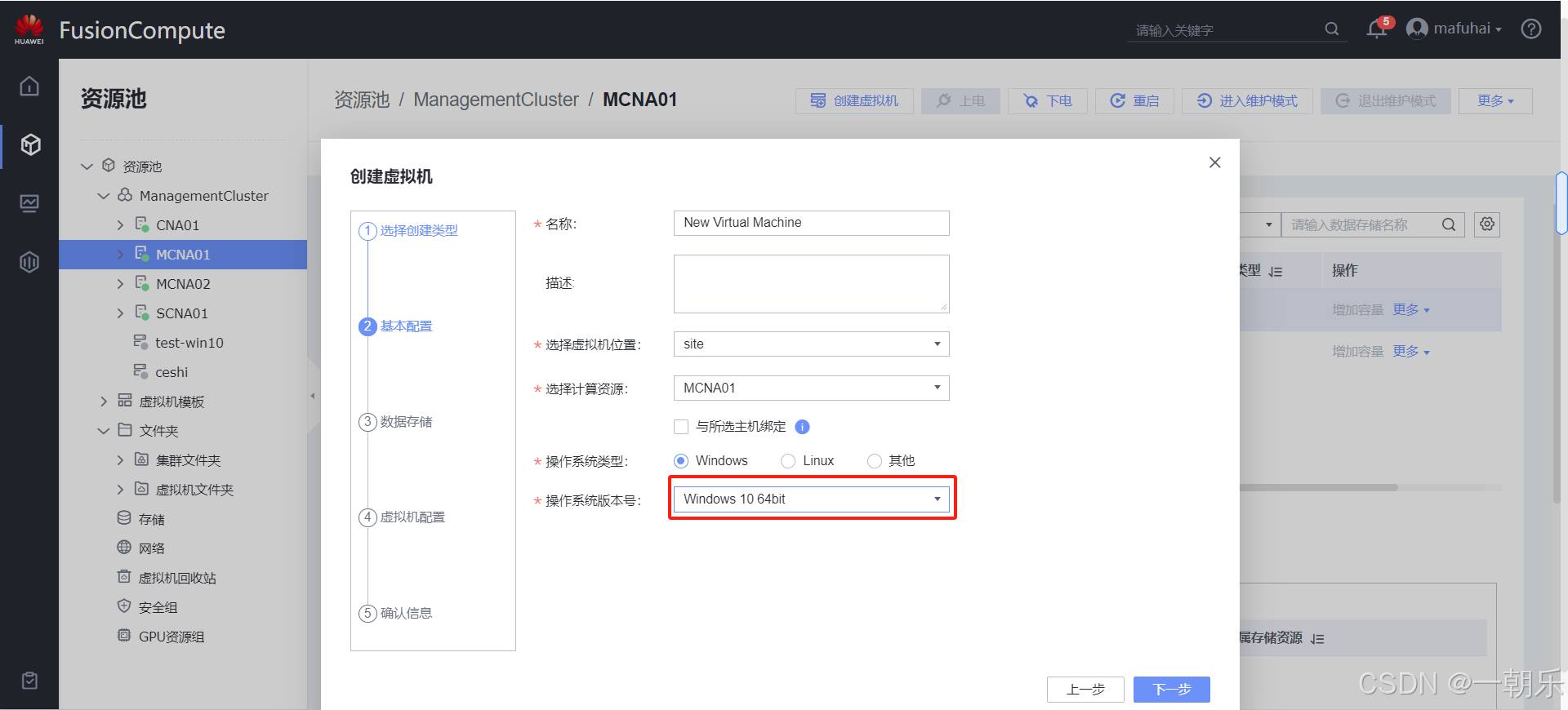Image resolution: width=1568 pixels, height=710 pixels.
Task: Click the Huawei logo
Action: (x=29, y=29)
